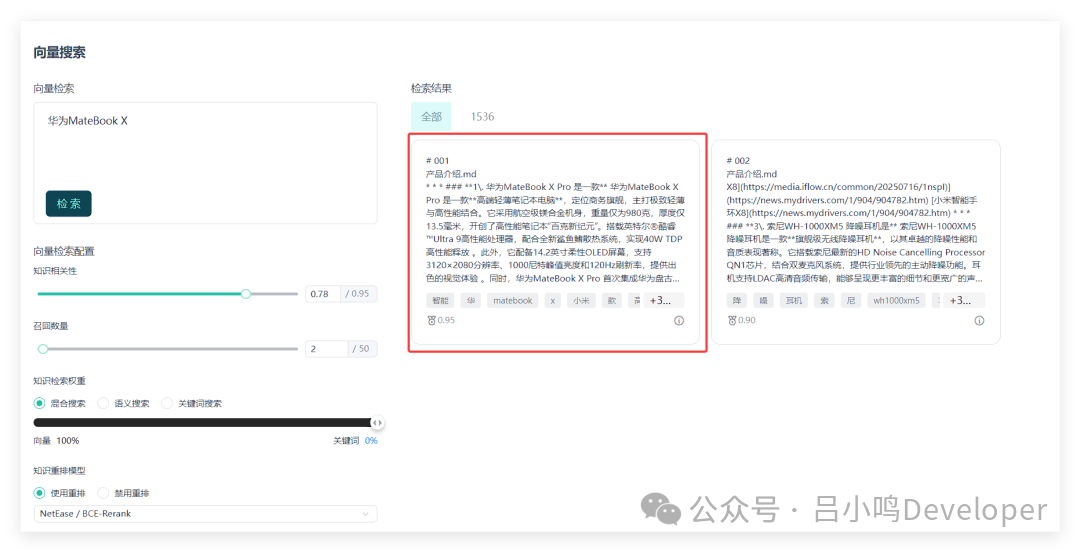
Task: Click the 降 tag on card #002
Action: click(x=737, y=300)
